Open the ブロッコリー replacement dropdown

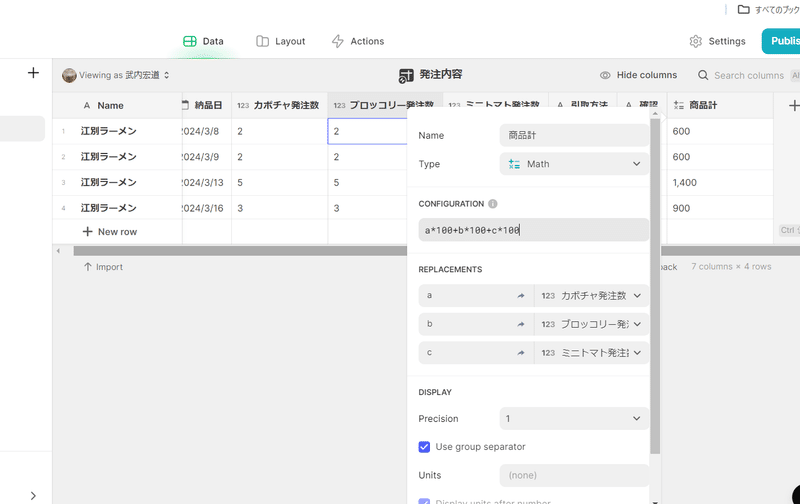click(x=591, y=324)
